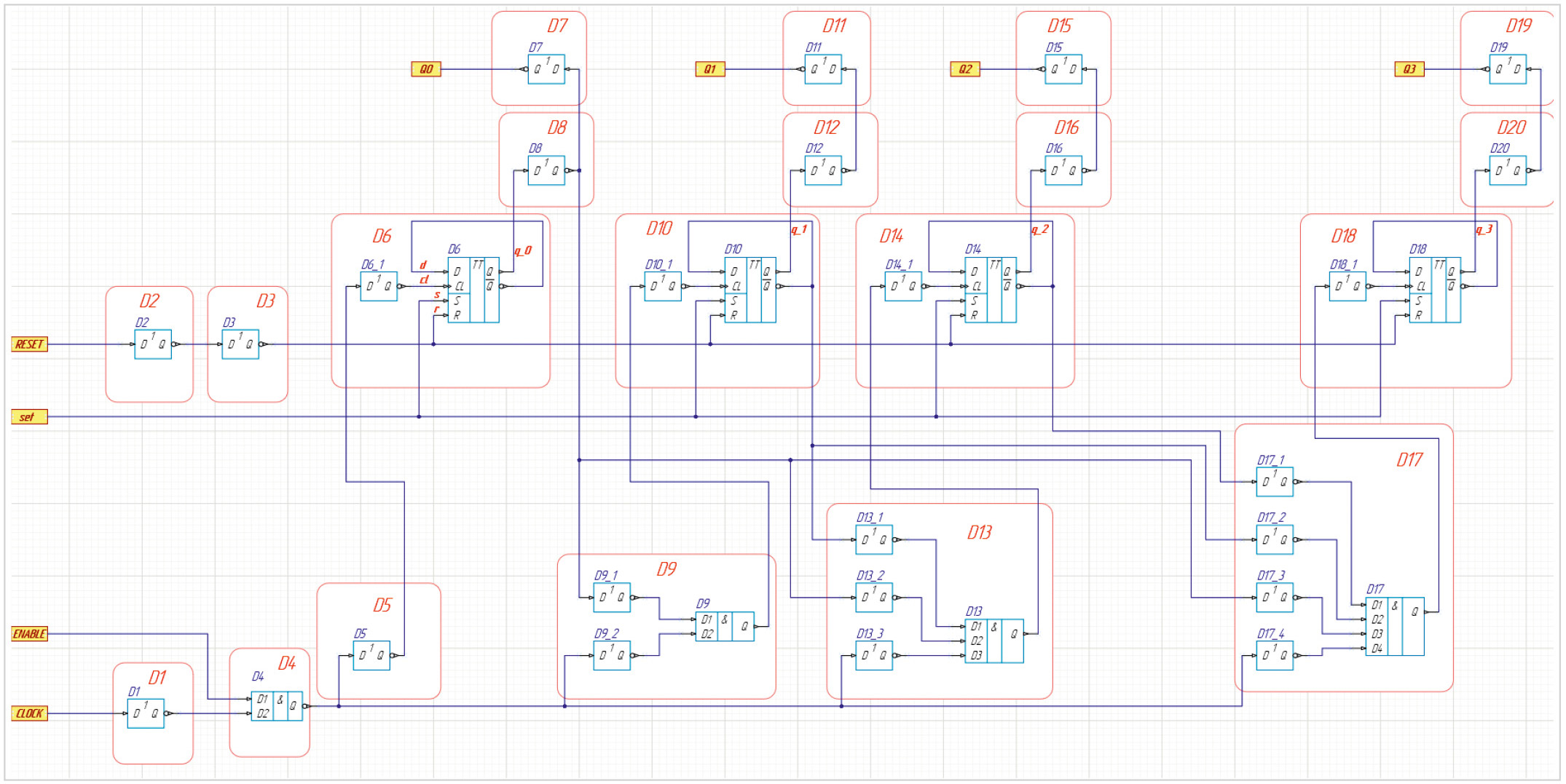
Task: Click the red D5 group title
Action: pos(382,605)
